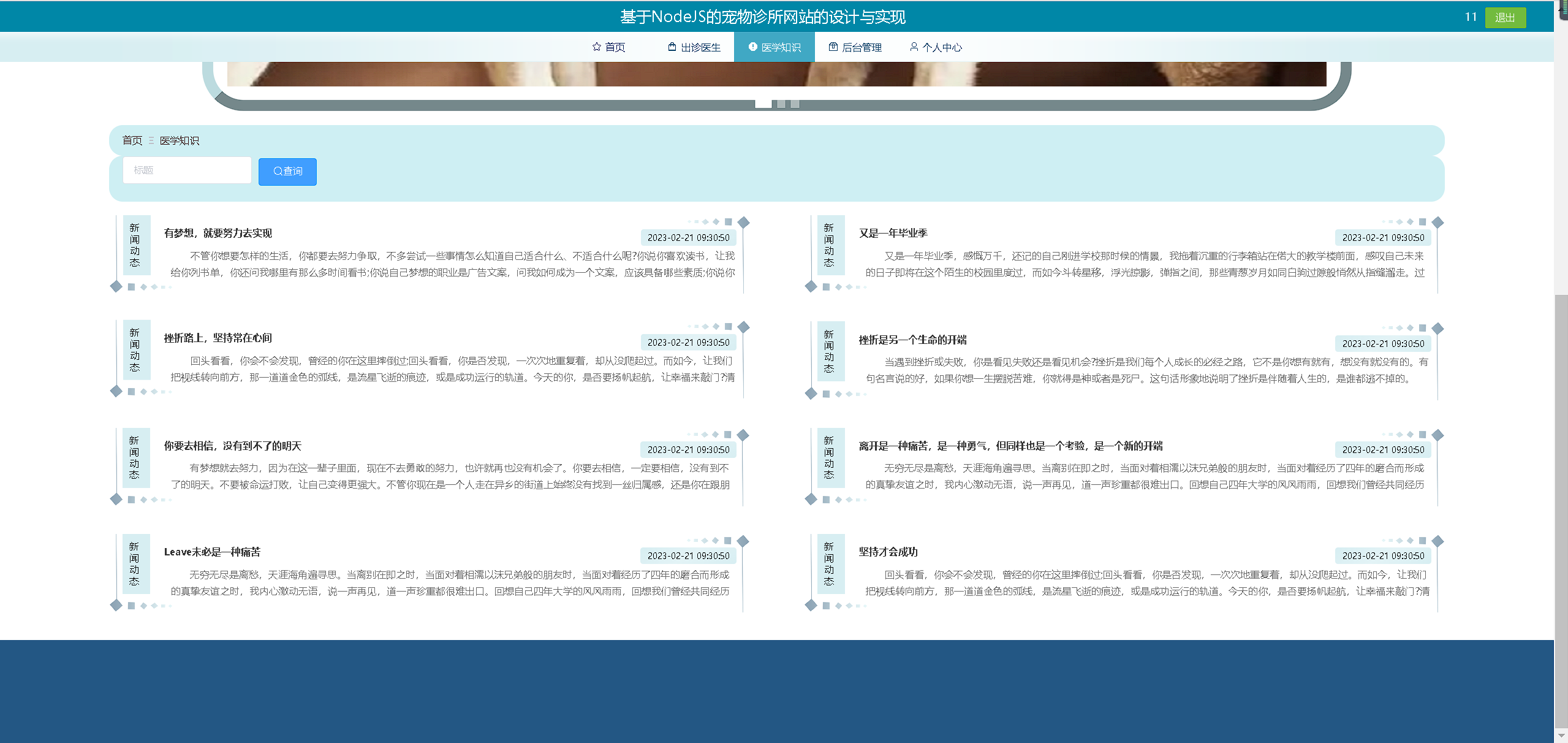Click the 后台管理 panel icon

point(833,47)
